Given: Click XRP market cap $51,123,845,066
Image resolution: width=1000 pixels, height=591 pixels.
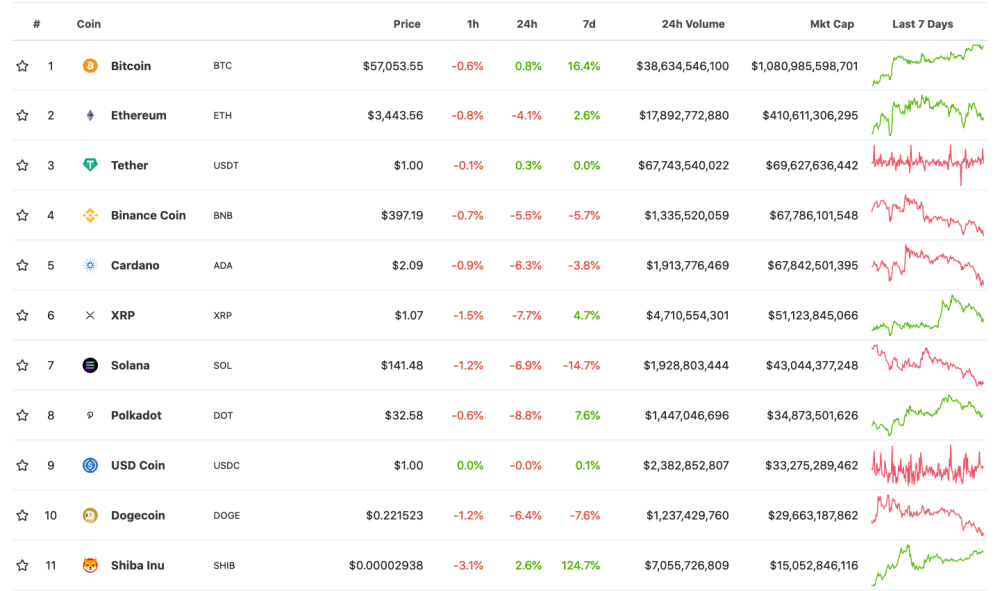Looking at the screenshot, I should click(x=812, y=315).
